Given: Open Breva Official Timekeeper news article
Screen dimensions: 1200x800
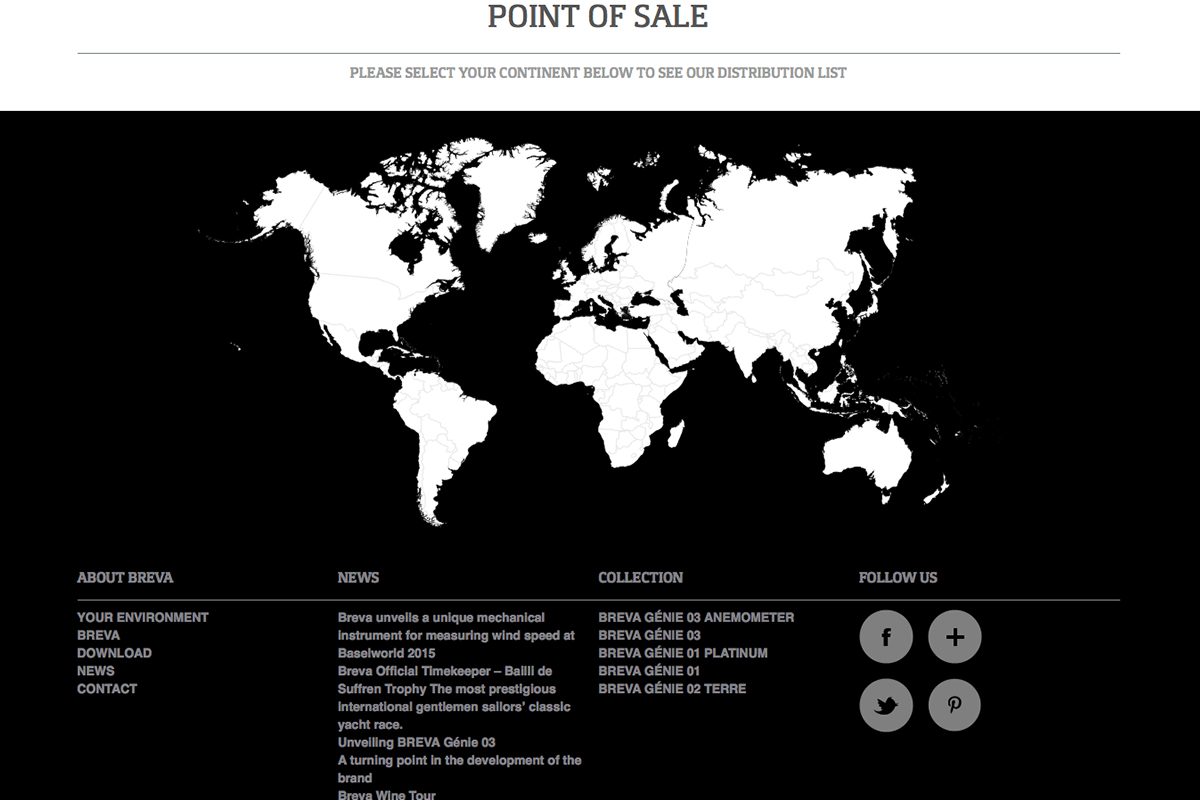Looking at the screenshot, I should [x=445, y=671].
